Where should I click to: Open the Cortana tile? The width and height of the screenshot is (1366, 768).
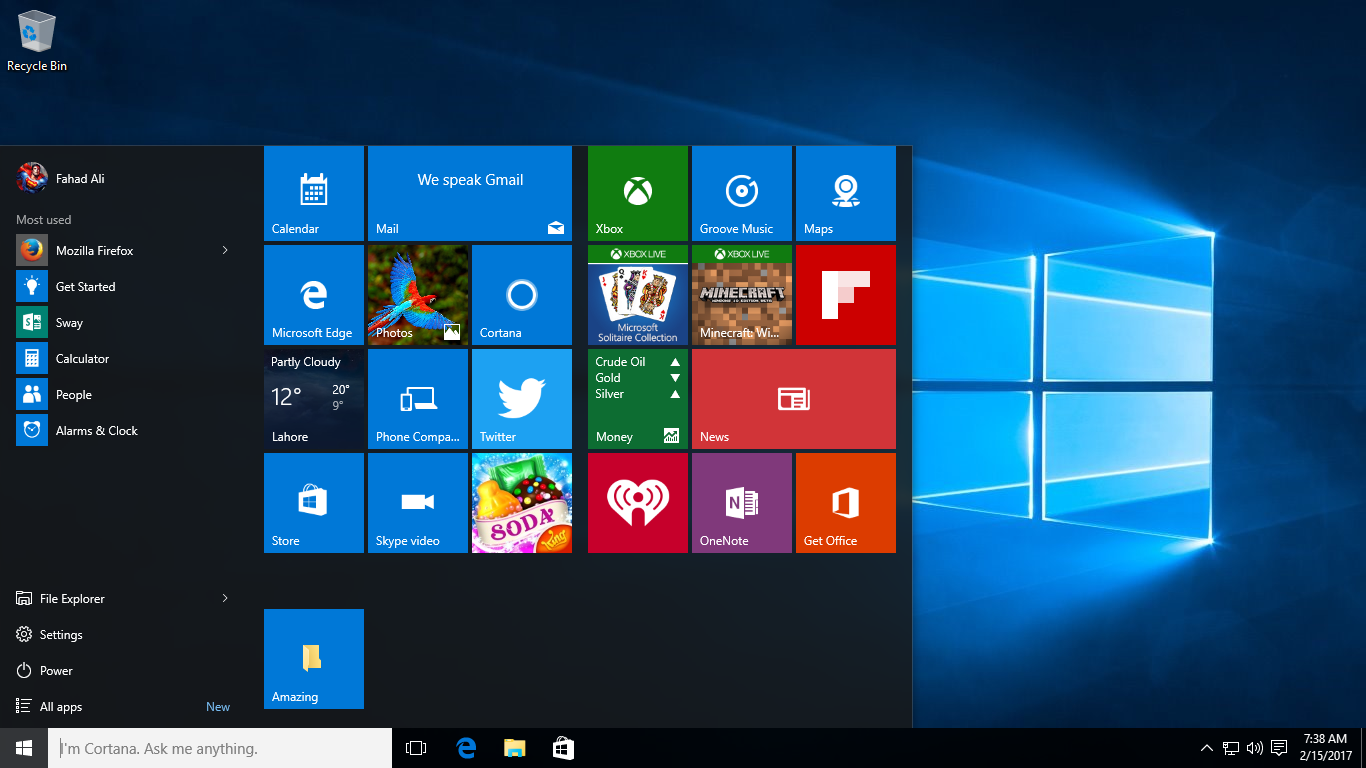click(522, 295)
